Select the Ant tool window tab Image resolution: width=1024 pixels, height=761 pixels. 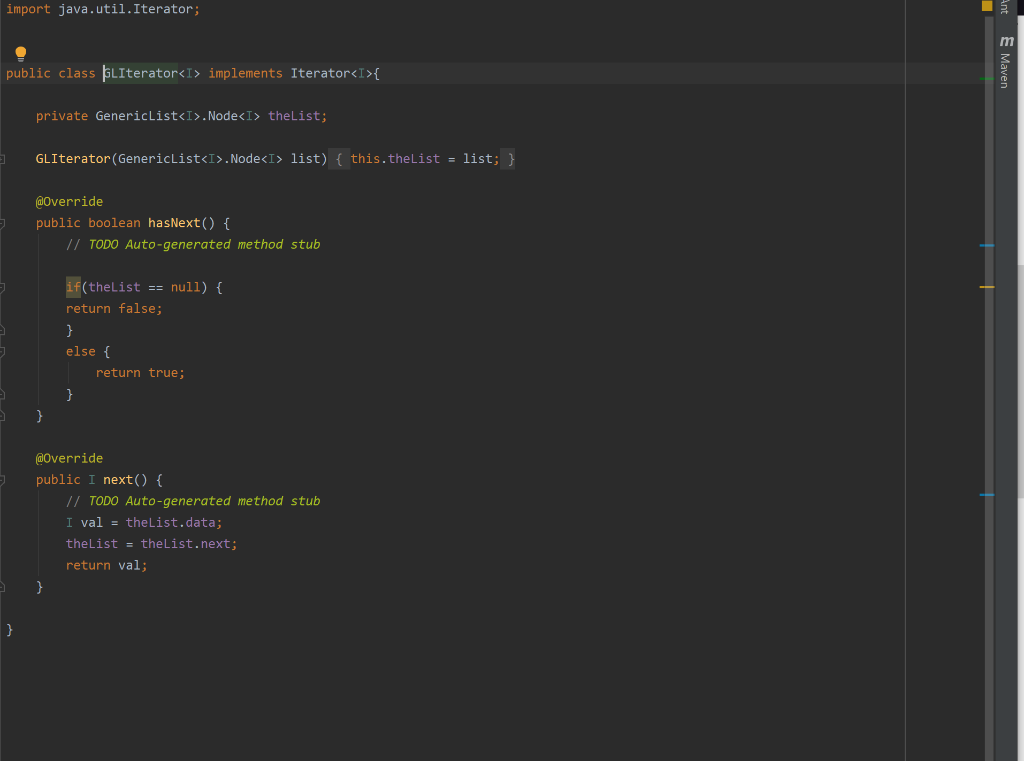1004,8
